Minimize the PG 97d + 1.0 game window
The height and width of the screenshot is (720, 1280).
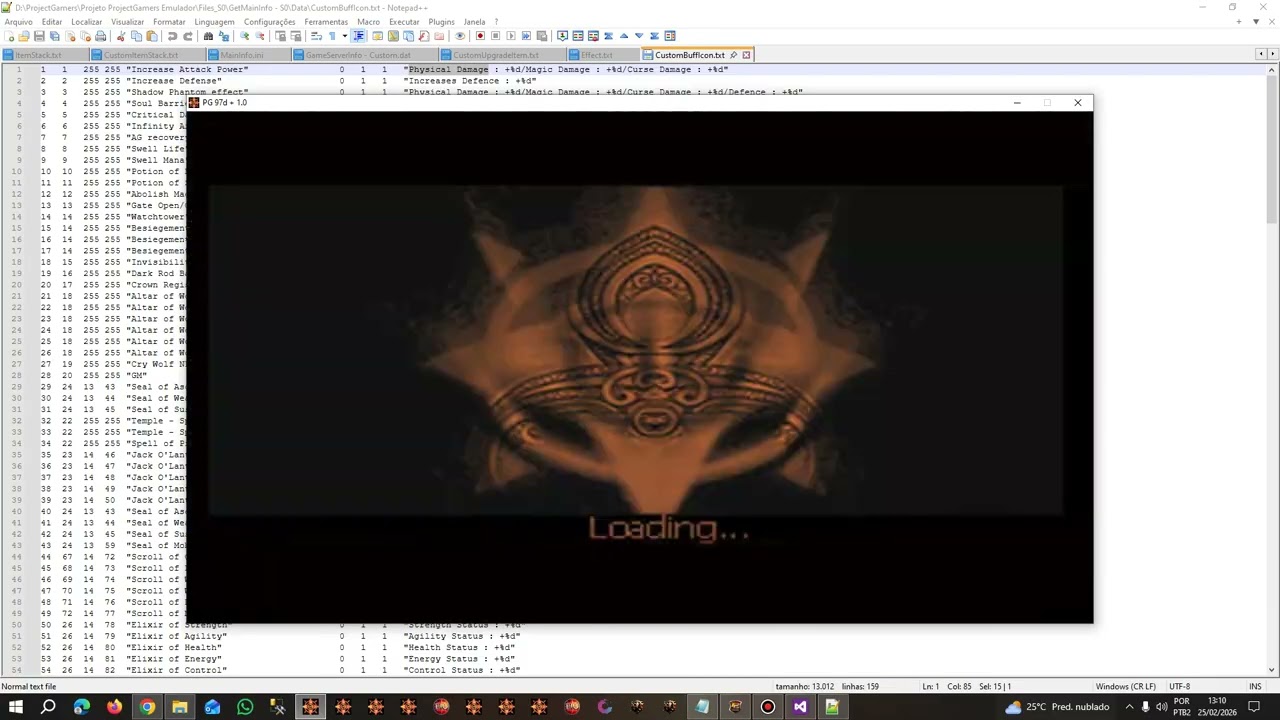coord(1017,103)
